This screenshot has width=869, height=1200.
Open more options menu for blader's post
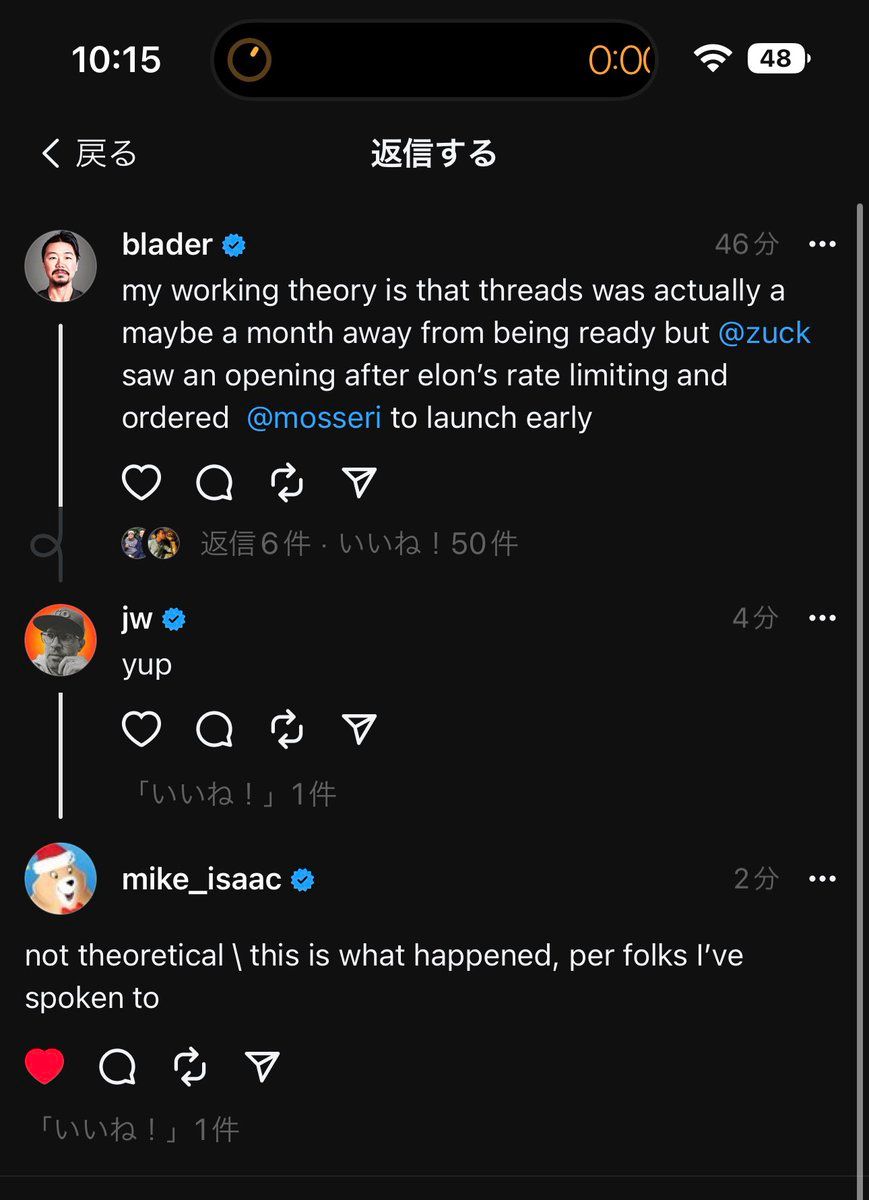822,244
